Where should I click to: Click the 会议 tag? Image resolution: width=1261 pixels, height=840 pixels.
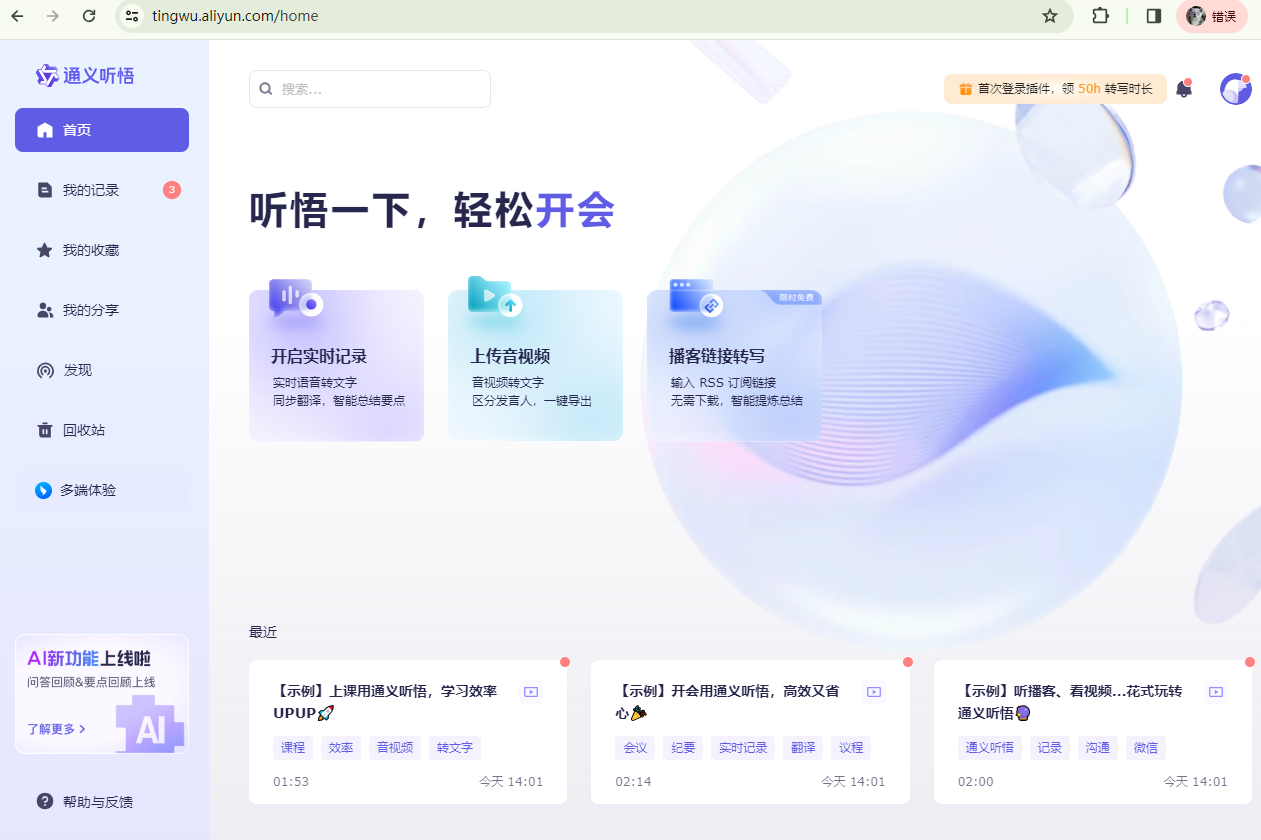(x=635, y=747)
